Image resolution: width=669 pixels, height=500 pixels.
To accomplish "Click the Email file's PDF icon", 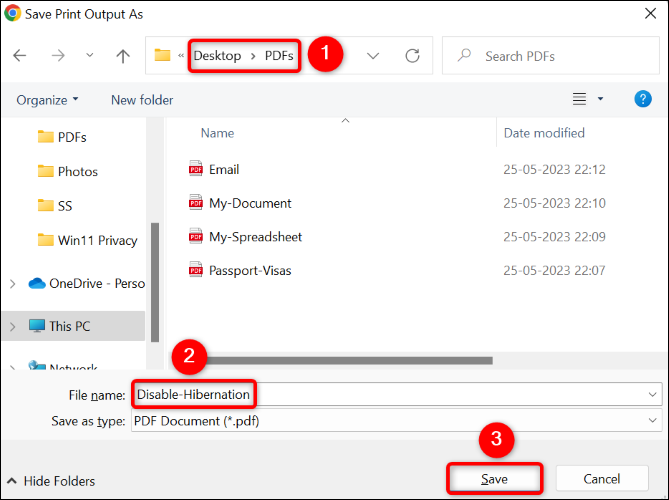I will click(196, 169).
